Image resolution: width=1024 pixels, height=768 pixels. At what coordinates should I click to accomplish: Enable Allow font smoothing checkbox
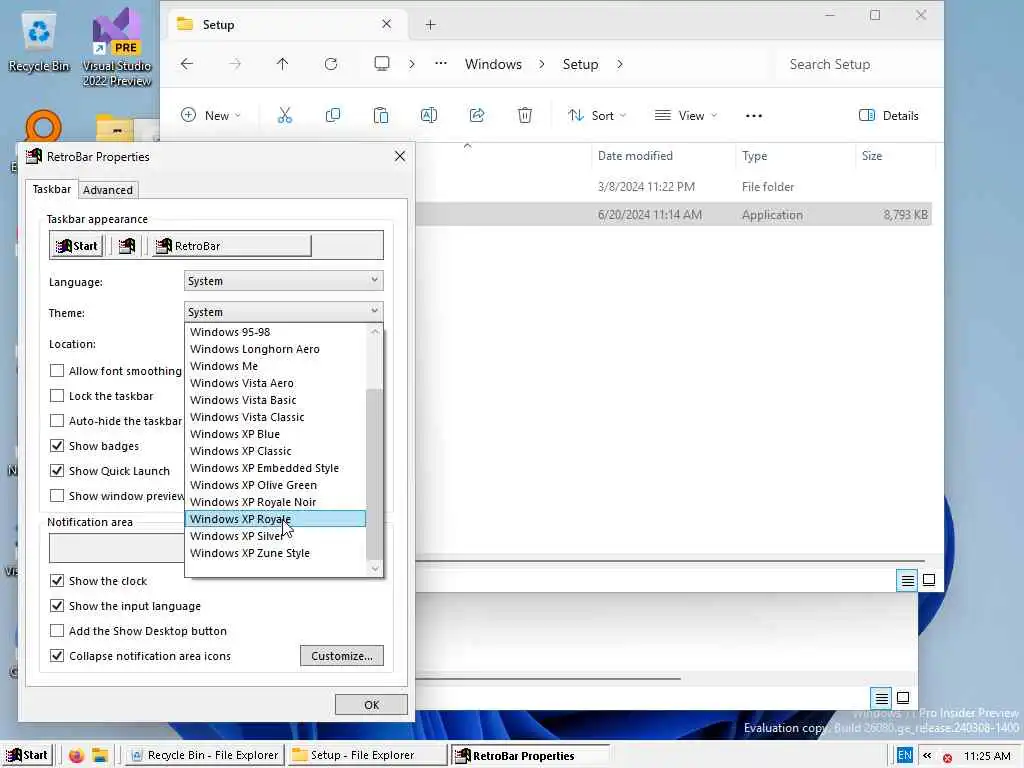pos(57,371)
